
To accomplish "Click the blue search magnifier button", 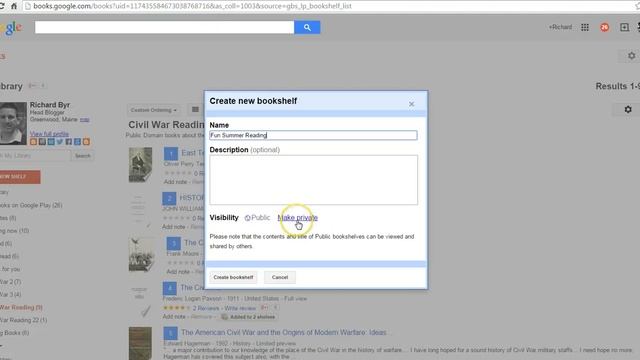I will pyautogui.click(x=307, y=27).
